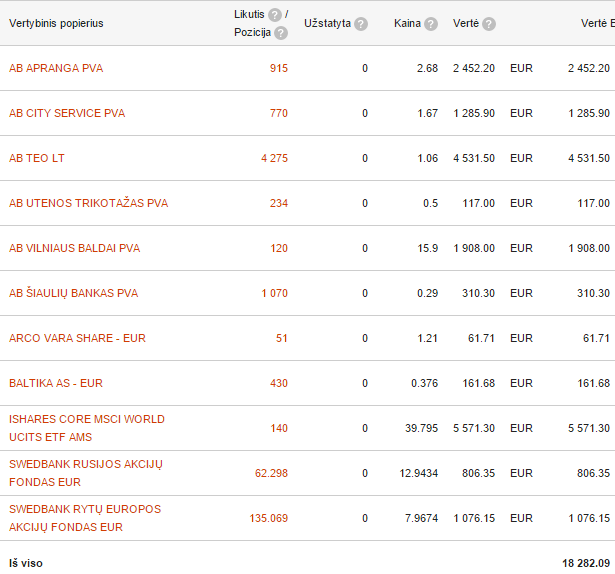
Task: Click the Užstatyta column header text
Action: (328, 23)
